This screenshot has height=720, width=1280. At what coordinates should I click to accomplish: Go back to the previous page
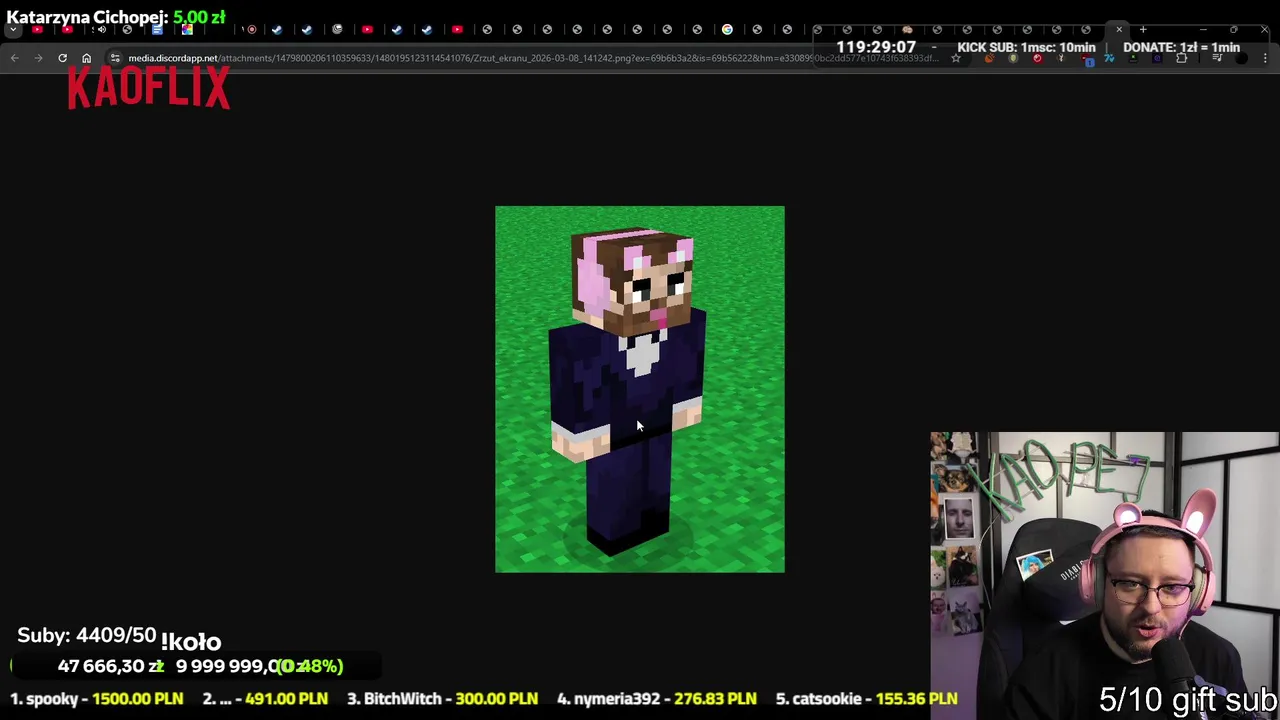(x=14, y=58)
